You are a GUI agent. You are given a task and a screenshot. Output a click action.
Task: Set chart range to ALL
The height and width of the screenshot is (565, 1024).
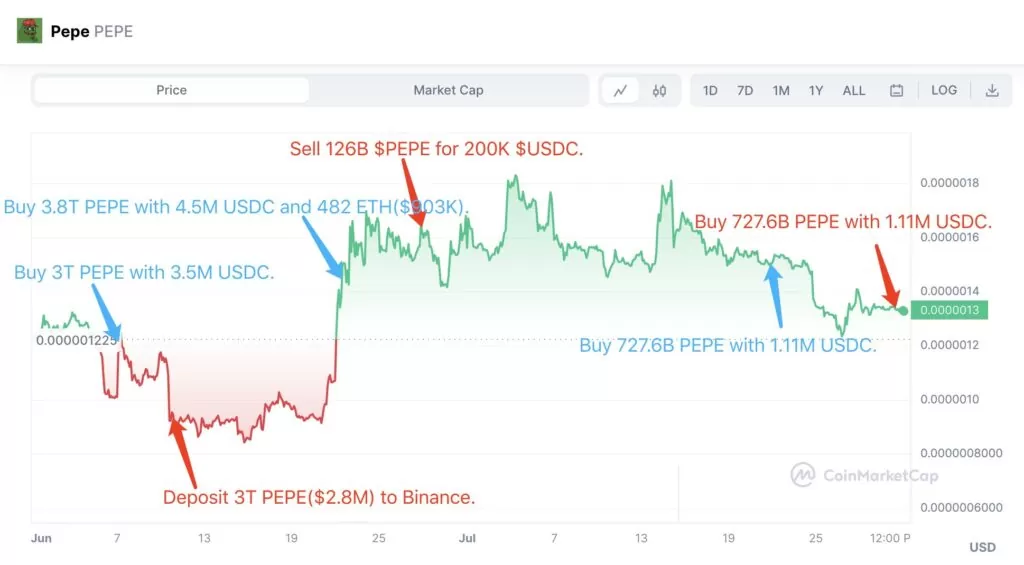point(854,91)
